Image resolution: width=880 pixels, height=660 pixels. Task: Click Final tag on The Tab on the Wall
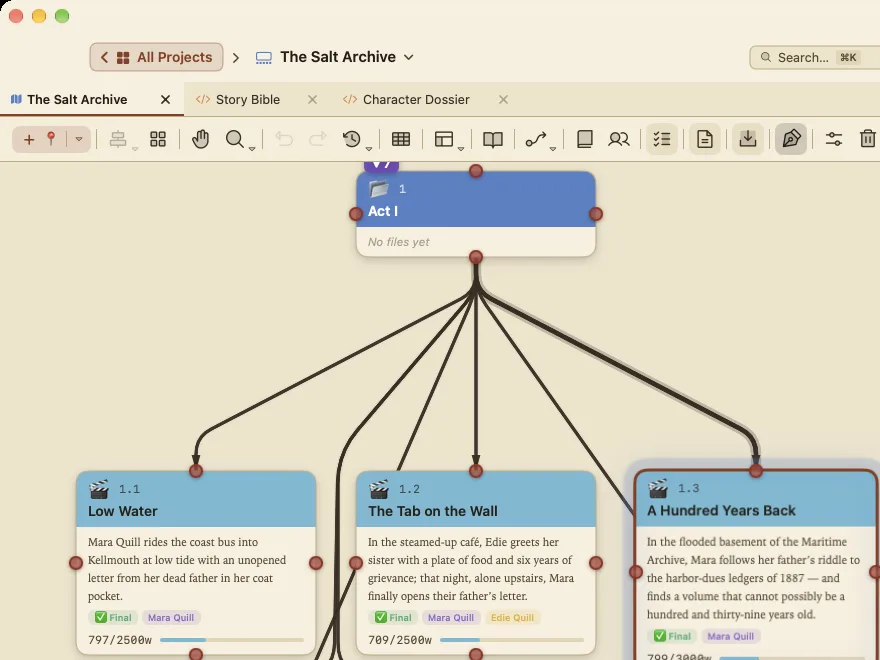[x=393, y=617]
